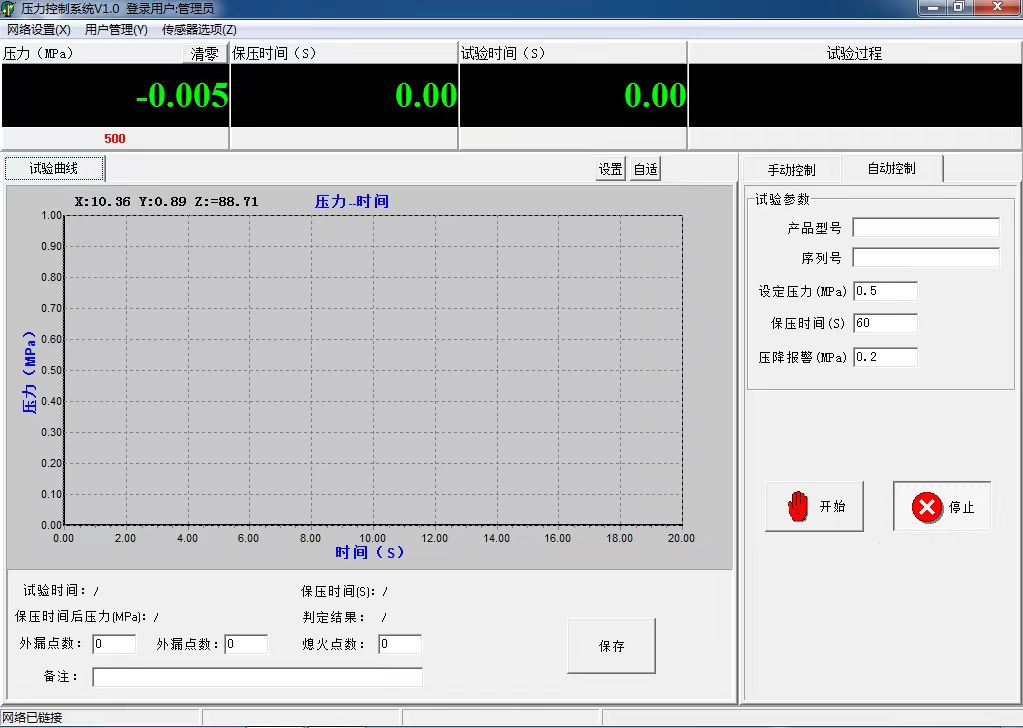This screenshot has height=728, width=1023.
Task: Click the 备注 remarks input box
Action: (x=257, y=677)
